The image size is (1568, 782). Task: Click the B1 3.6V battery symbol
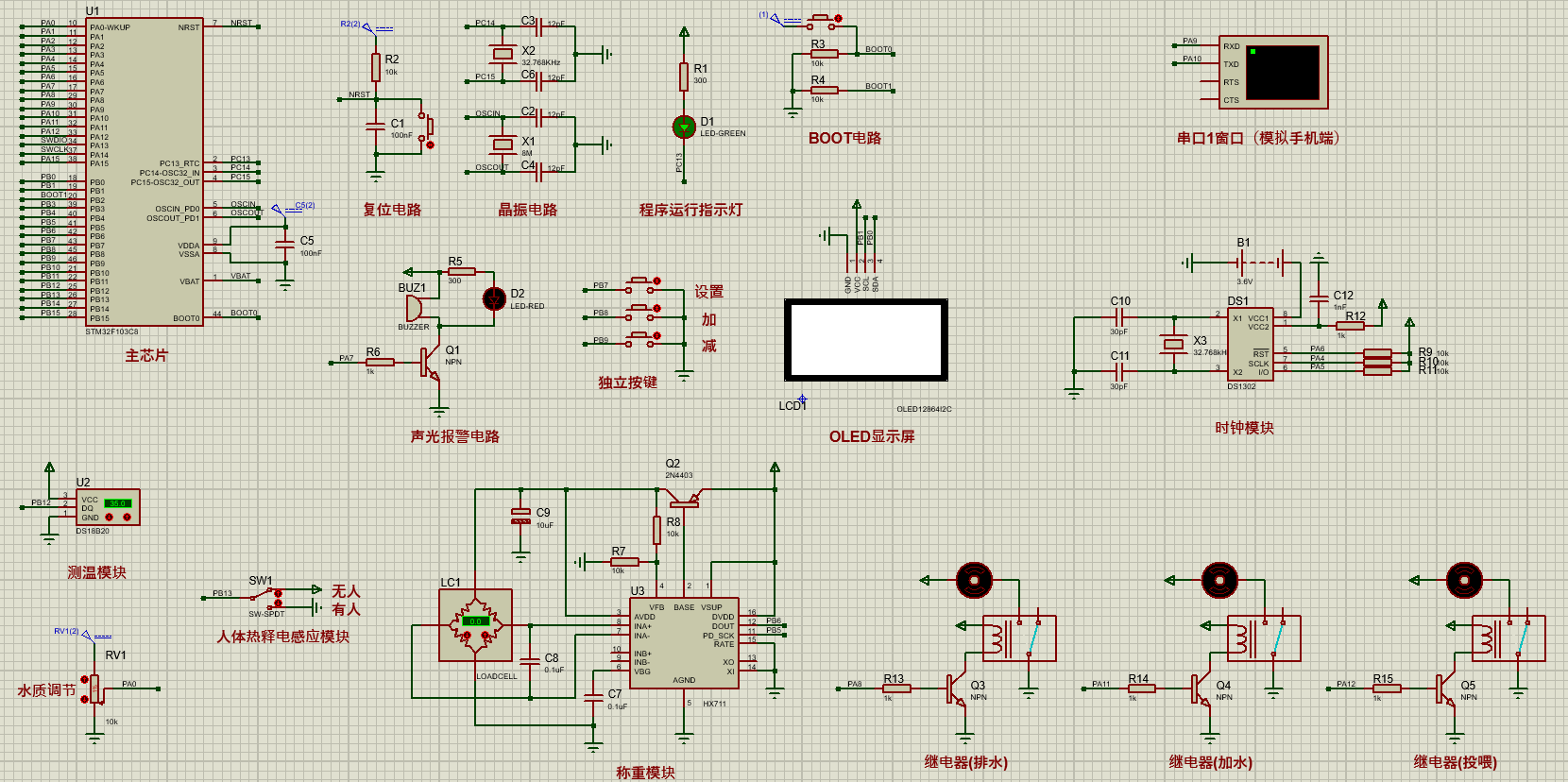[1260, 263]
